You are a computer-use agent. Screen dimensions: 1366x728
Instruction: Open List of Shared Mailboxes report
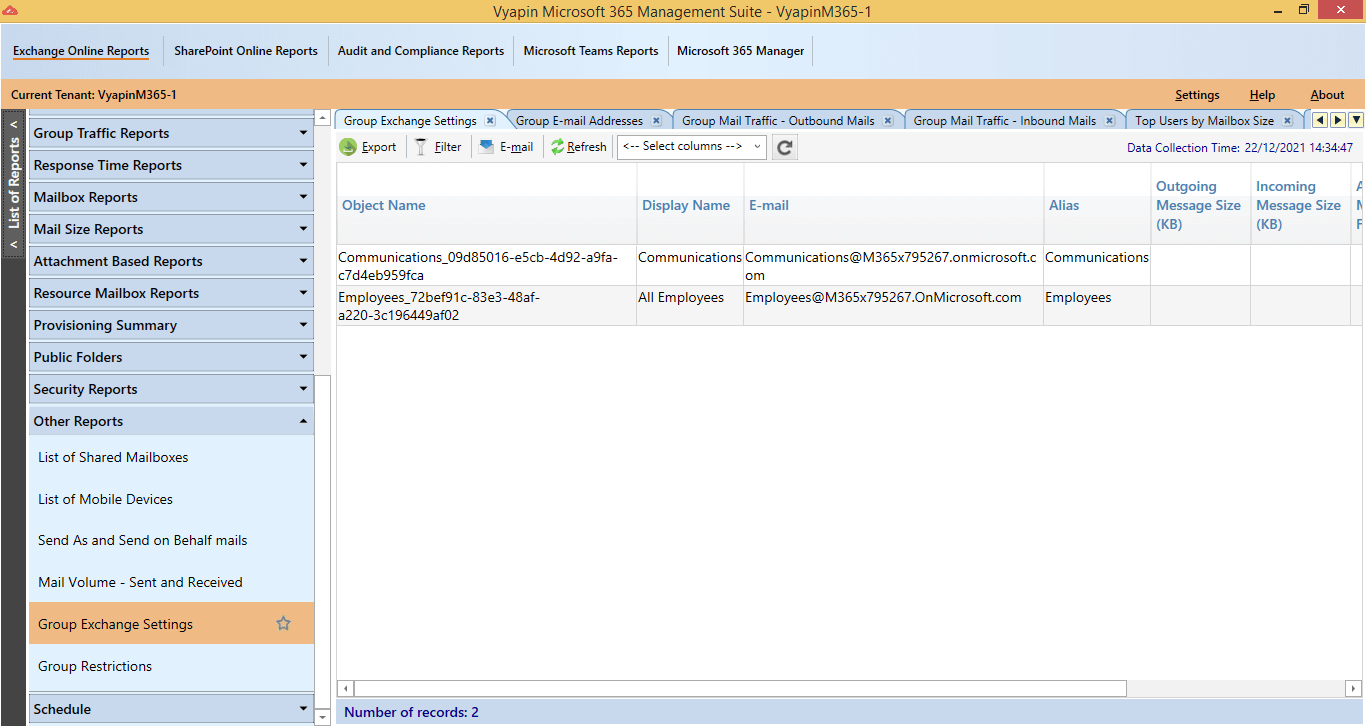(x=171, y=457)
